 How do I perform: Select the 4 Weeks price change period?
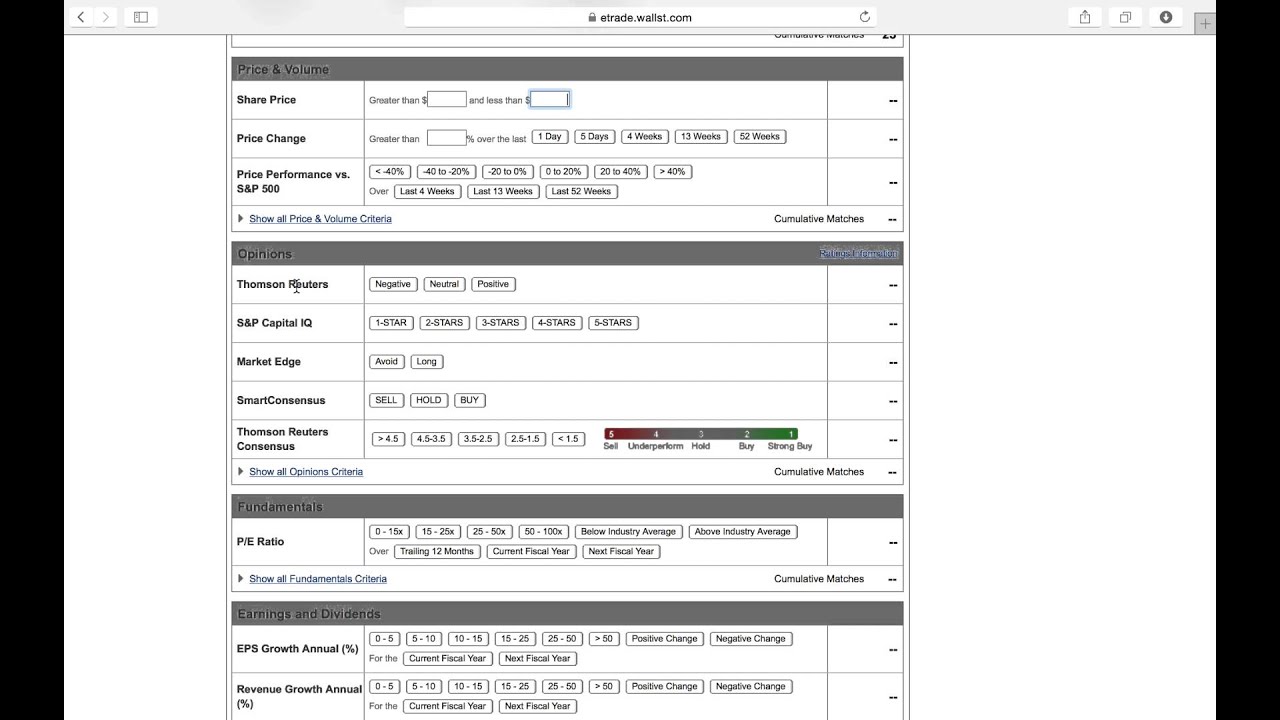(644, 137)
